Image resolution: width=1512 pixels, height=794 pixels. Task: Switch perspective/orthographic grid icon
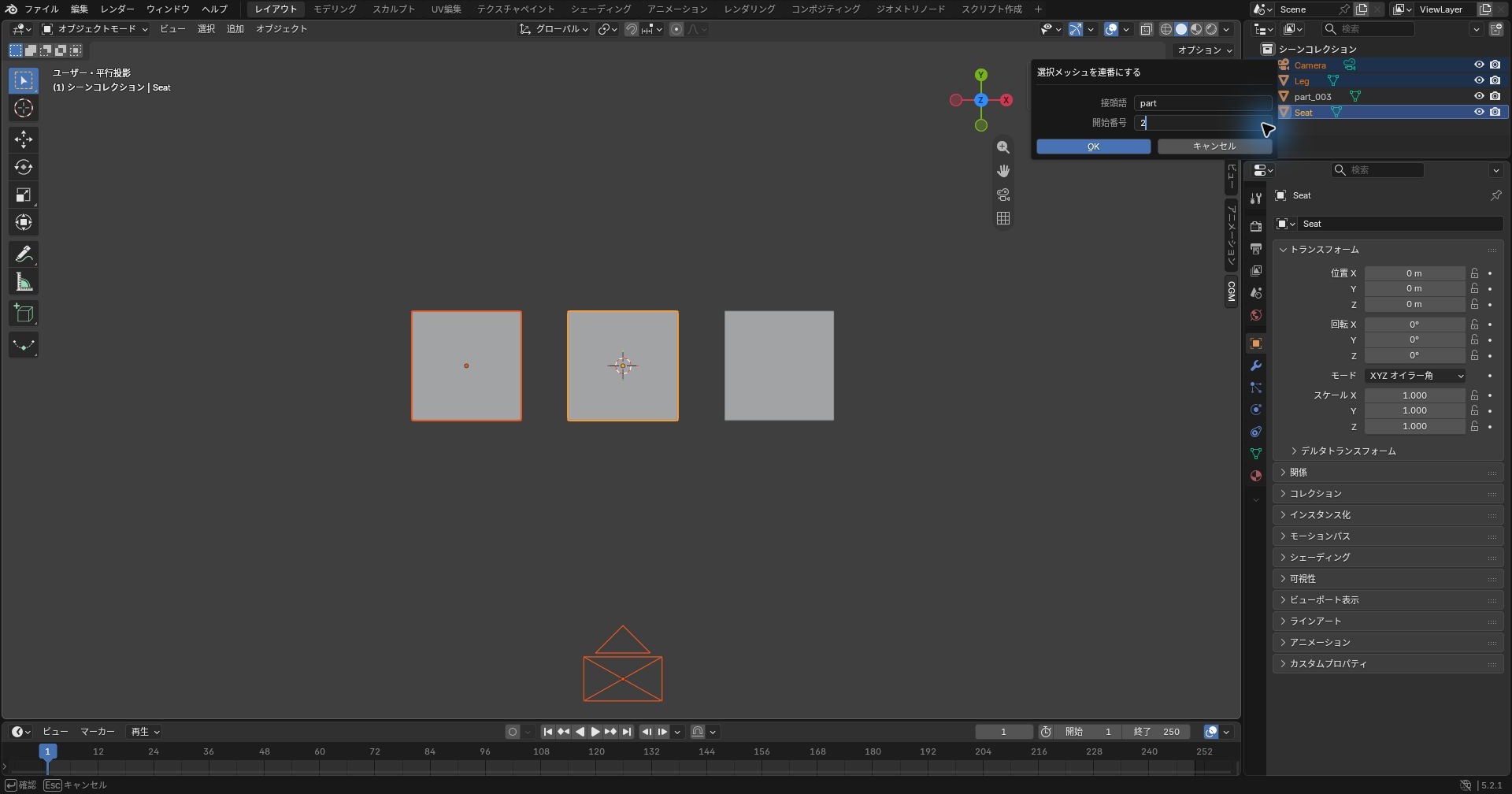(1003, 218)
